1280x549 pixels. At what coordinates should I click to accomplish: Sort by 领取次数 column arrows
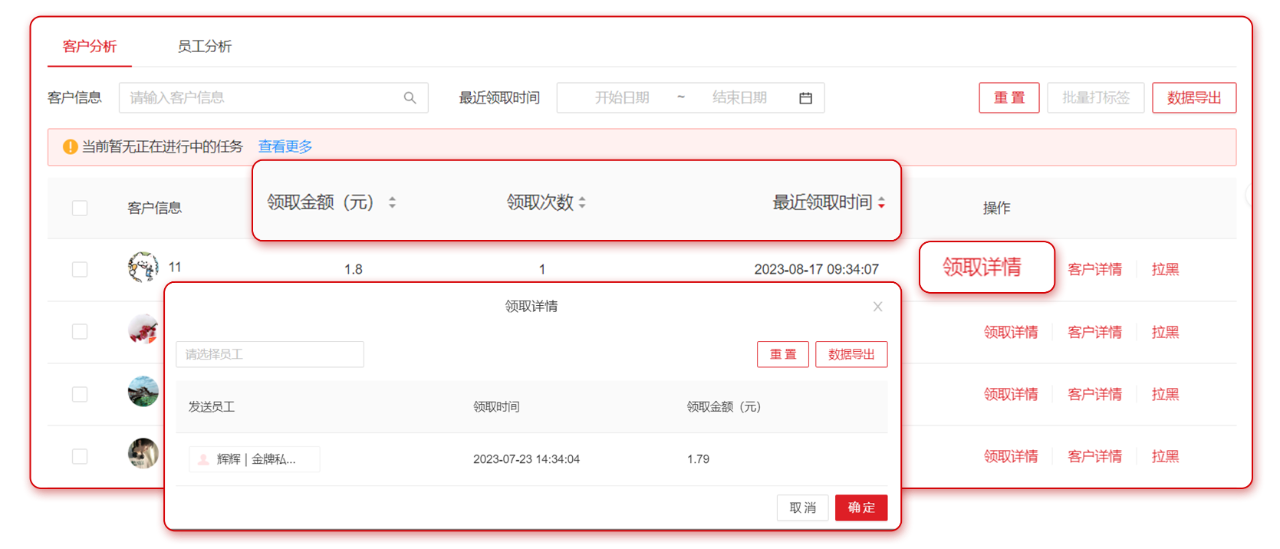click(x=582, y=202)
